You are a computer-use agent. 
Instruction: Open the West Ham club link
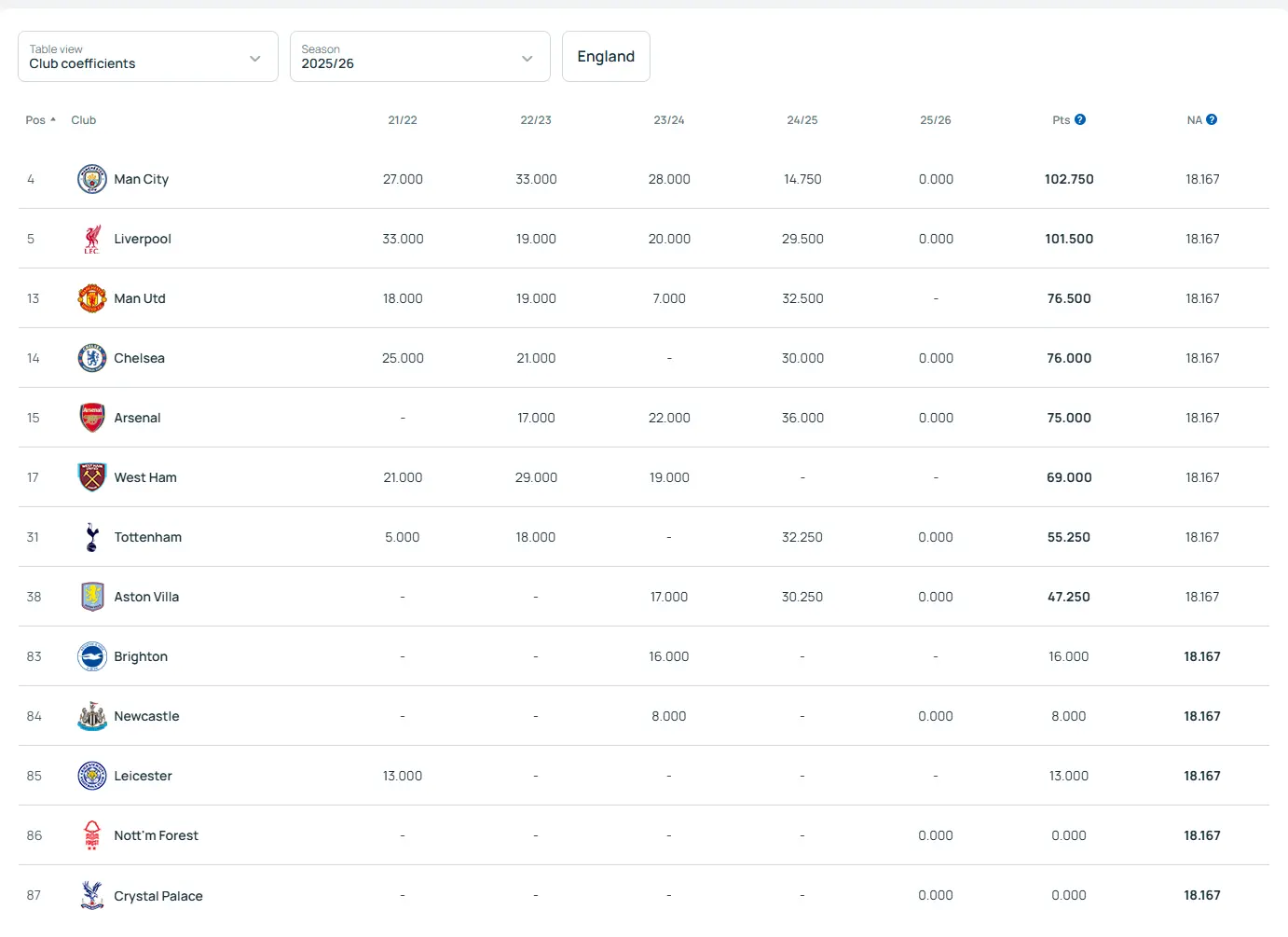click(145, 477)
